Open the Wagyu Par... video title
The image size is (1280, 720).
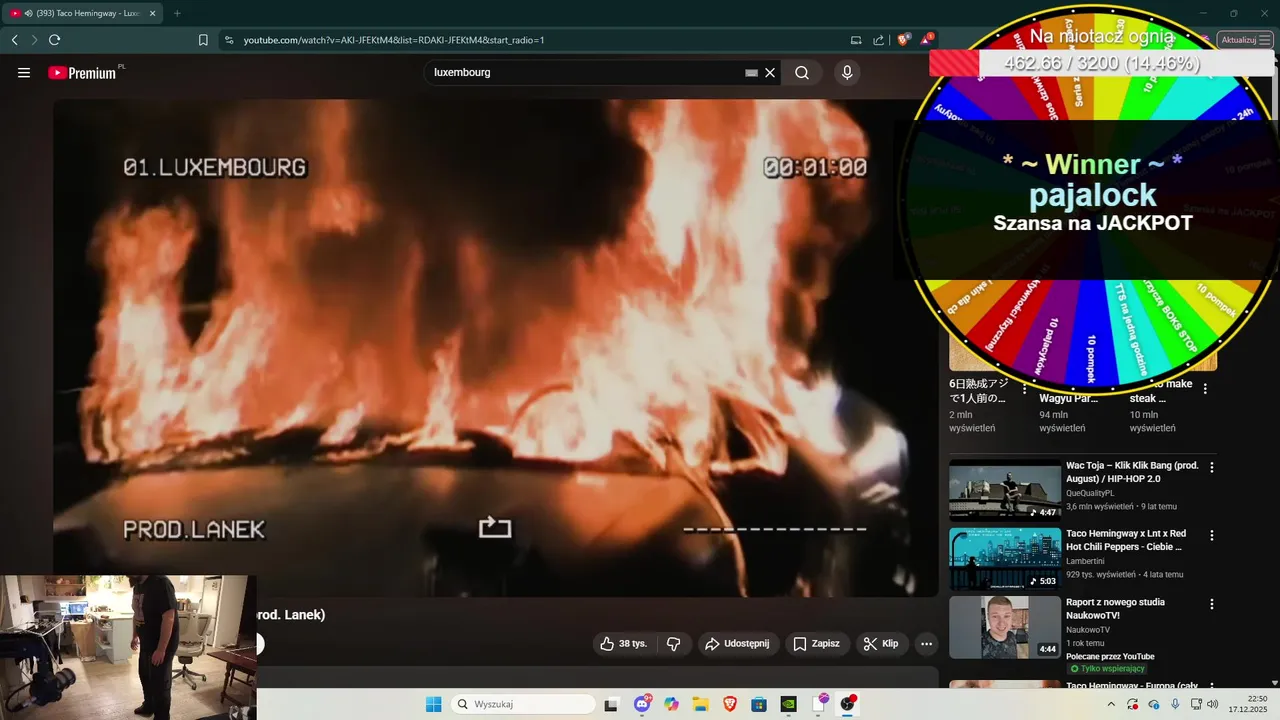1069,398
